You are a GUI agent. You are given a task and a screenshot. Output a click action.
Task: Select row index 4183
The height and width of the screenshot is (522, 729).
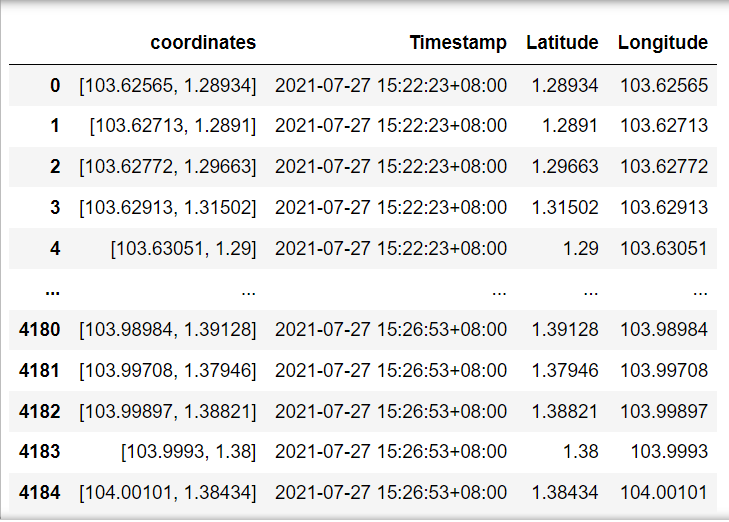pos(40,451)
